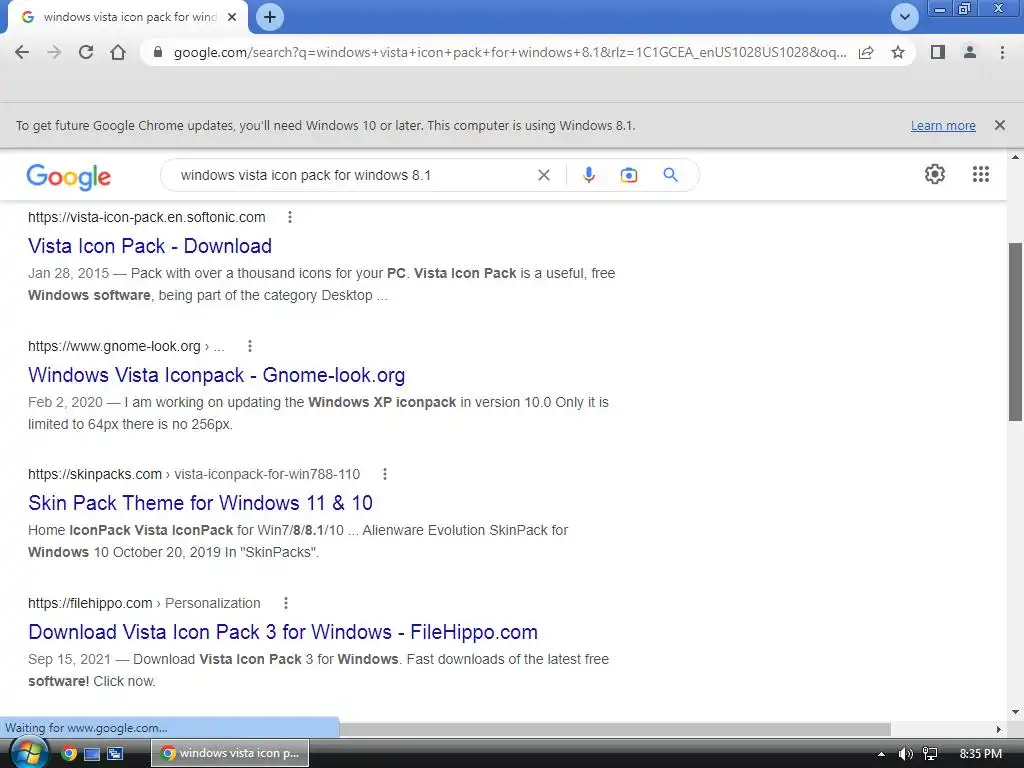Launch Chrome from quick launch bar
The height and width of the screenshot is (768, 1024).
[x=69, y=754]
